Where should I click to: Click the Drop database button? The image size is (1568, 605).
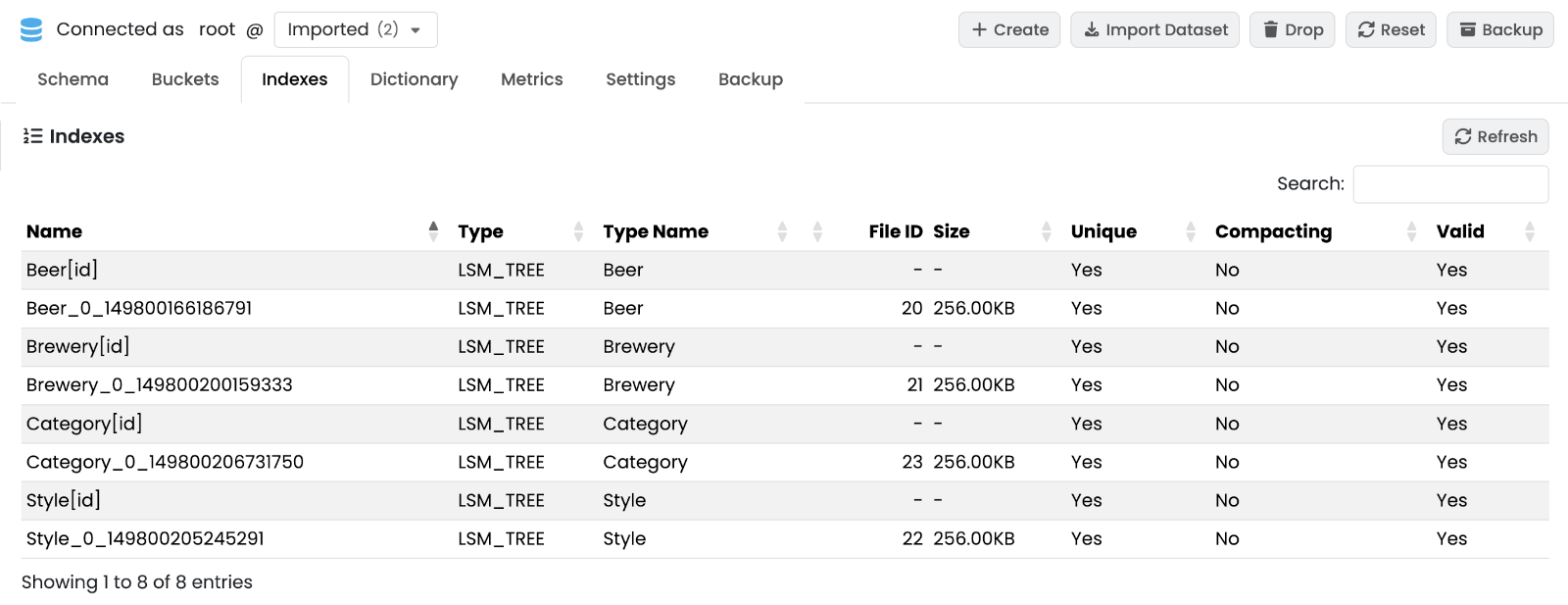point(1292,29)
